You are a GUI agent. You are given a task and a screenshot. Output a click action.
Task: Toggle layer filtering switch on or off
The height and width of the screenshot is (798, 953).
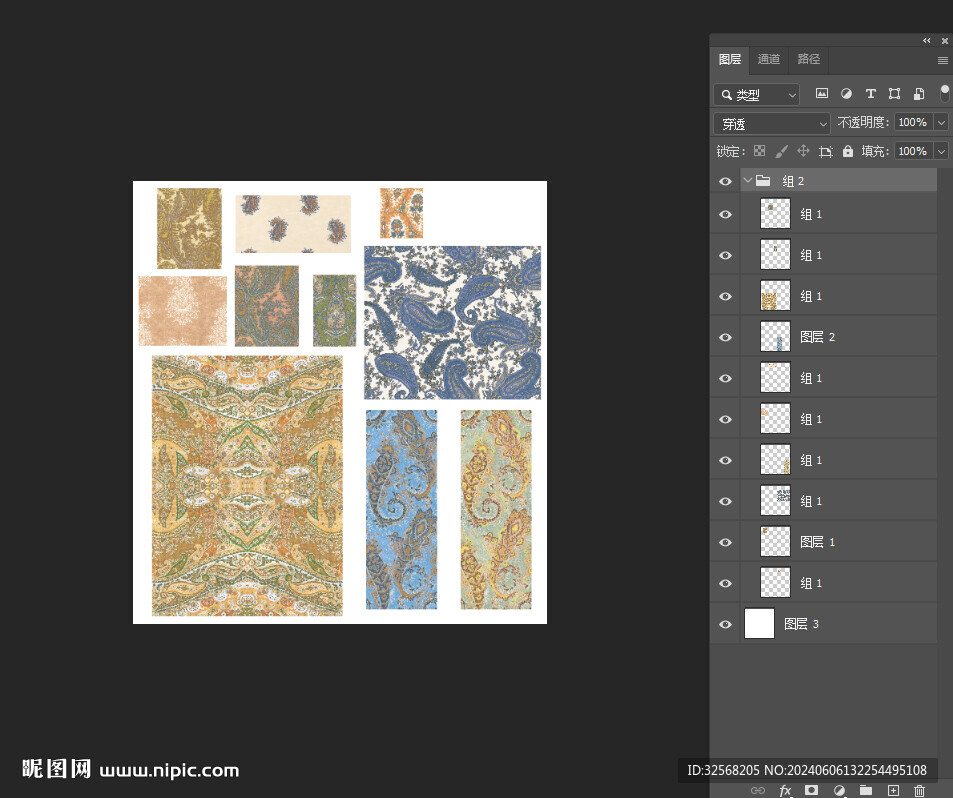944,93
